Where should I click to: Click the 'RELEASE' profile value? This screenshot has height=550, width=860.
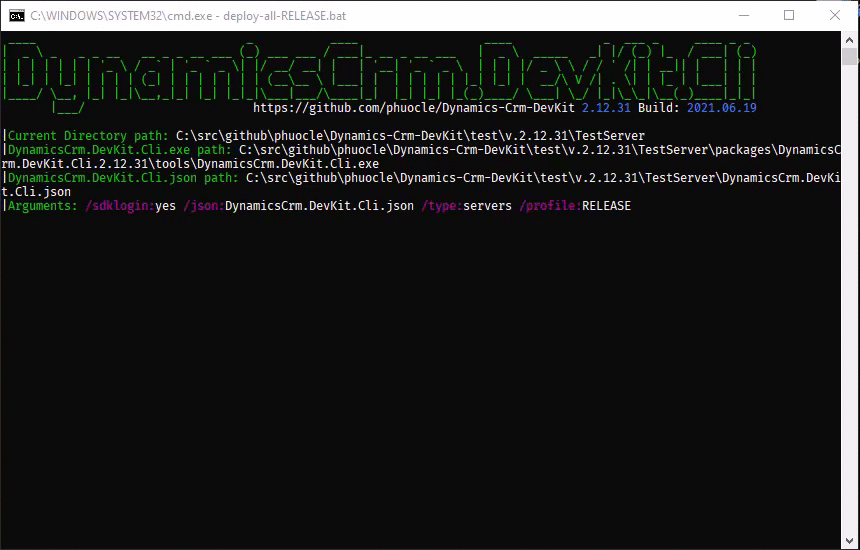(x=607, y=206)
